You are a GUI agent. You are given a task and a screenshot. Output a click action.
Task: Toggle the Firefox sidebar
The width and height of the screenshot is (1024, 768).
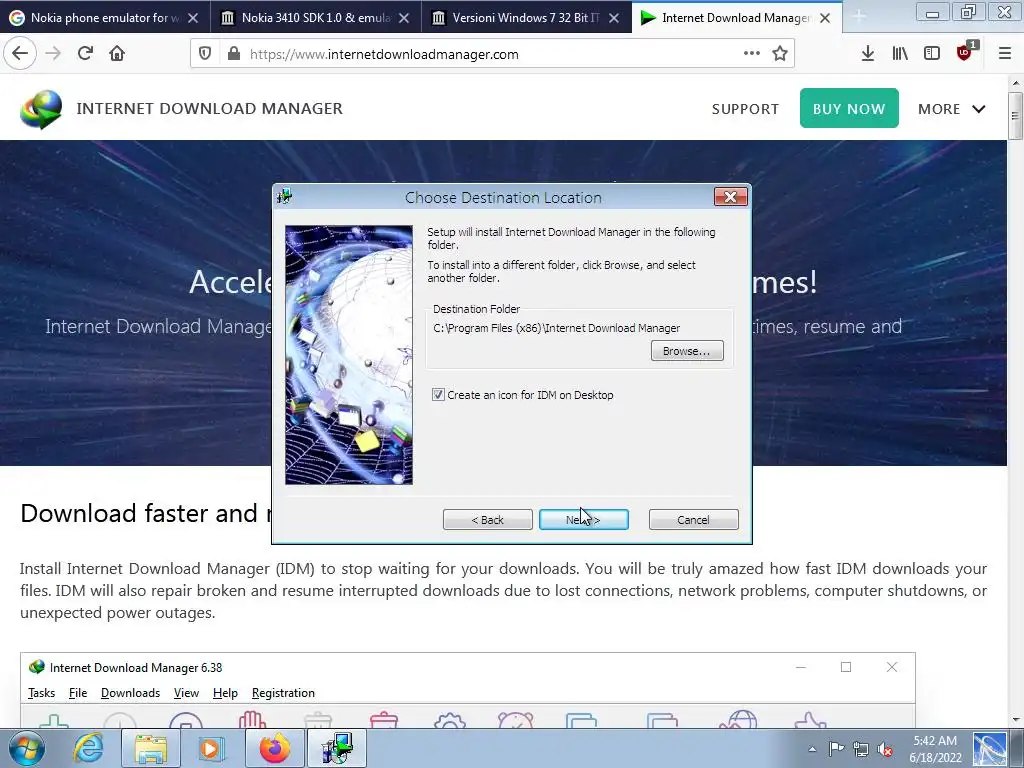tap(932, 54)
